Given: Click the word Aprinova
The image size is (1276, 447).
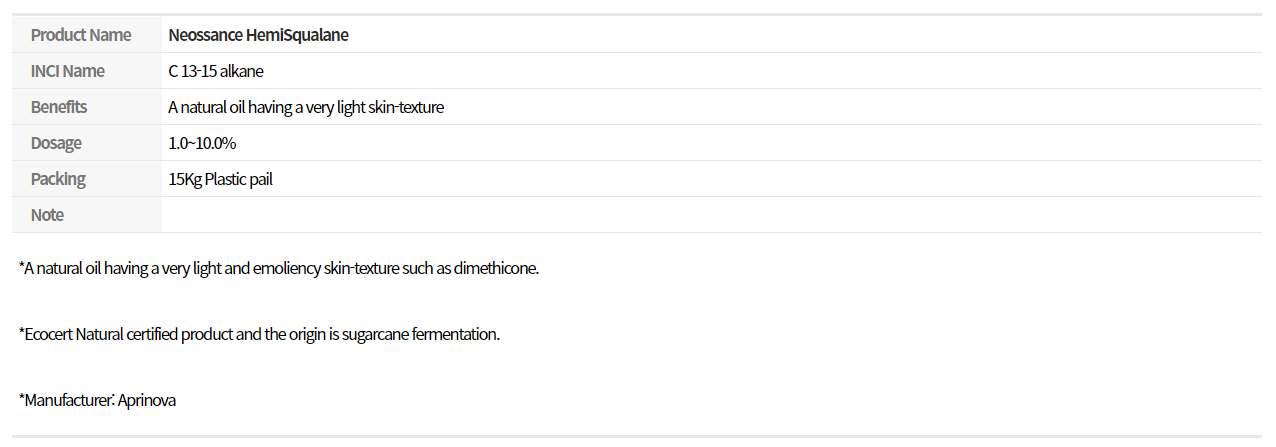Looking at the screenshot, I should click(x=147, y=400).
